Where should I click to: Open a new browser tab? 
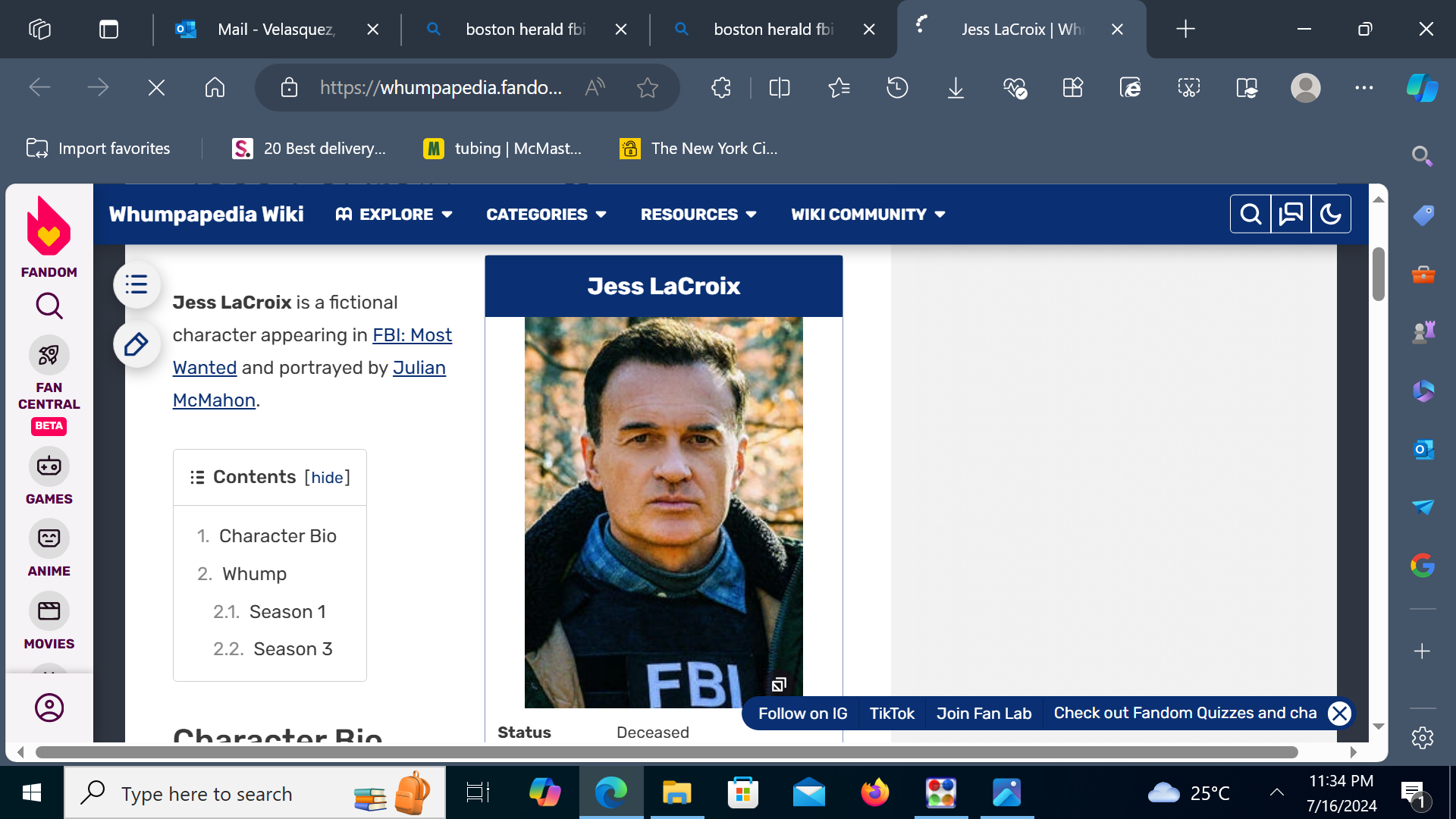coord(1185,30)
